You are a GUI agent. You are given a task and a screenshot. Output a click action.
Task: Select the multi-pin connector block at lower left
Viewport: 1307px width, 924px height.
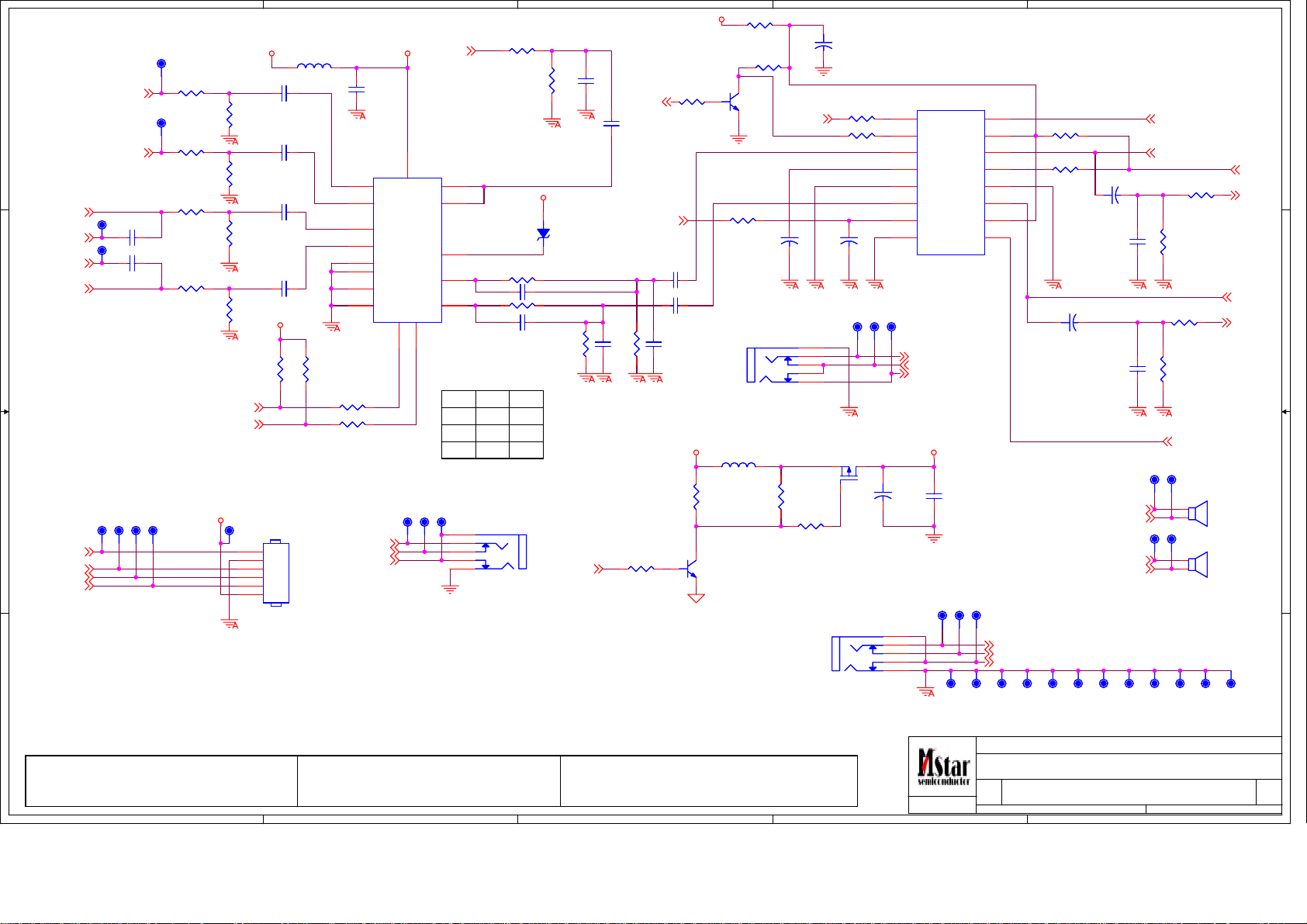tap(276, 573)
